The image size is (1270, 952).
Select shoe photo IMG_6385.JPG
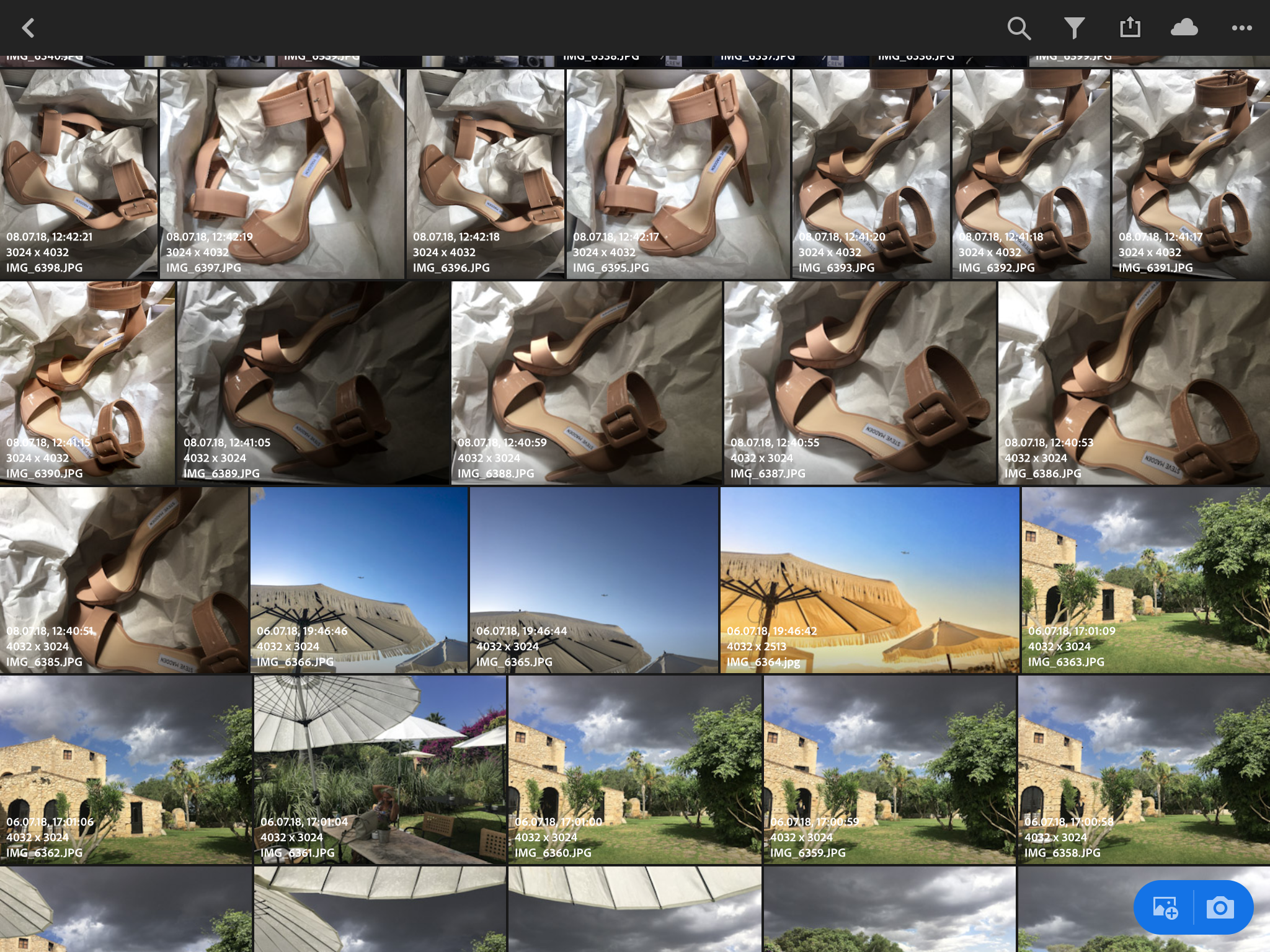point(124,580)
